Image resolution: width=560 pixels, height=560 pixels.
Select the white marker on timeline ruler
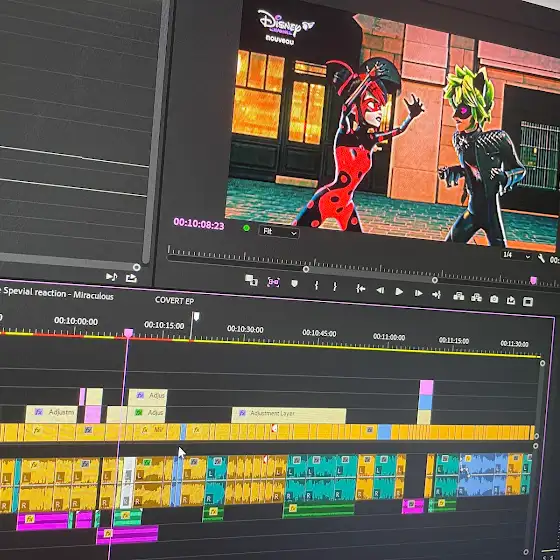pyautogui.click(x=196, y=316)
